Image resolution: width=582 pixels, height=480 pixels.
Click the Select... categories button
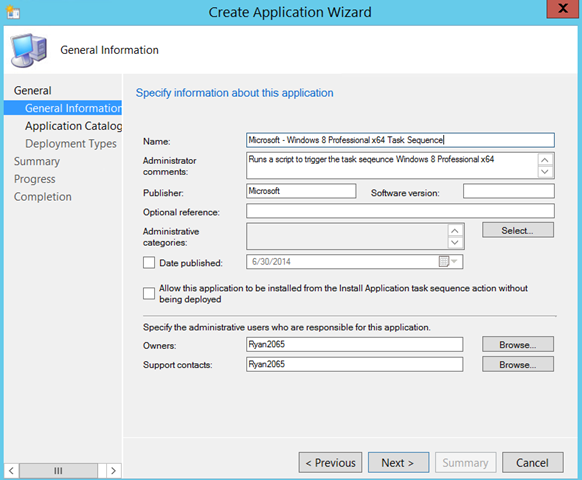518,230
